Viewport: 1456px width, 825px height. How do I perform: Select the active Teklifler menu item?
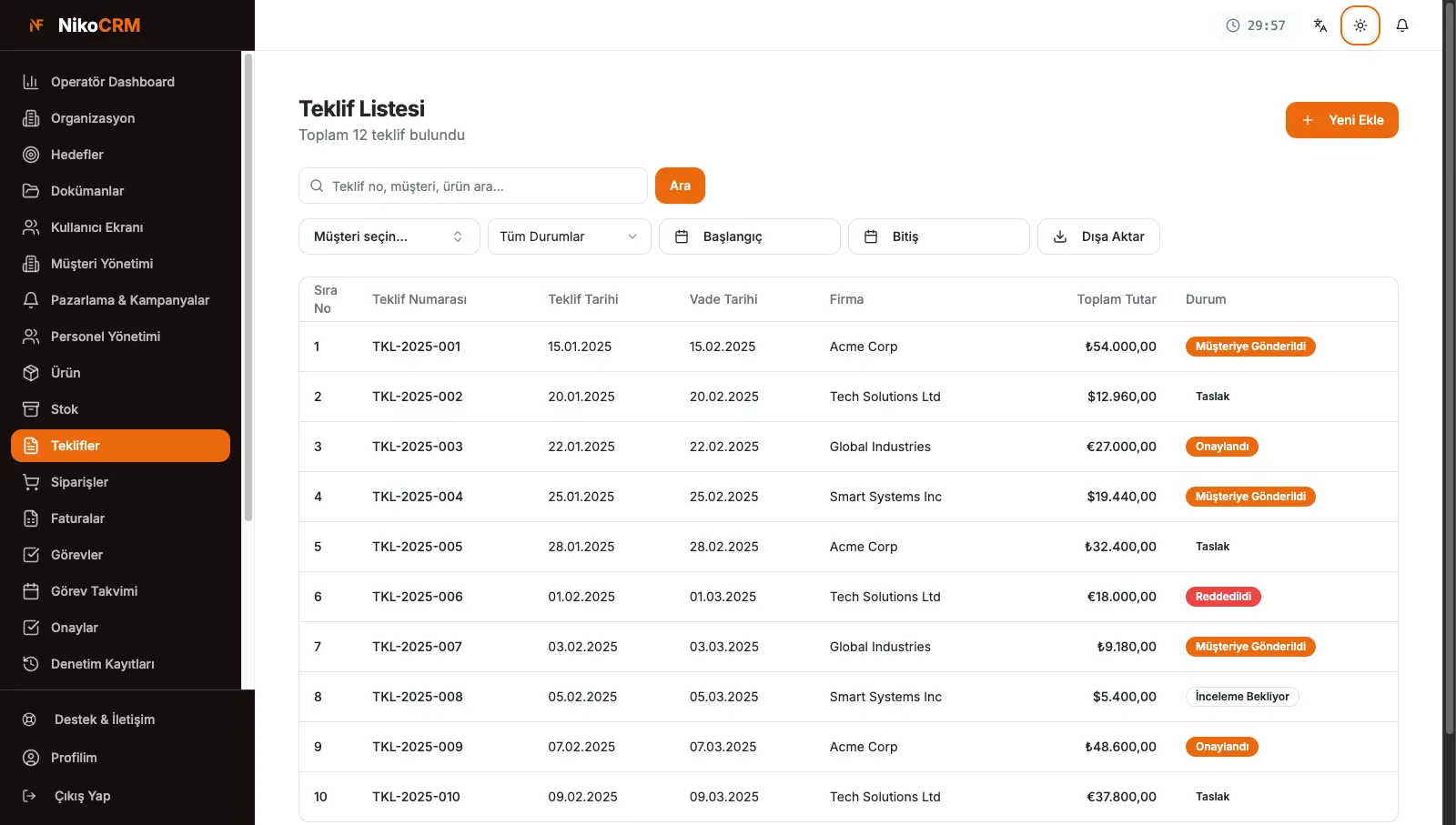120,446
